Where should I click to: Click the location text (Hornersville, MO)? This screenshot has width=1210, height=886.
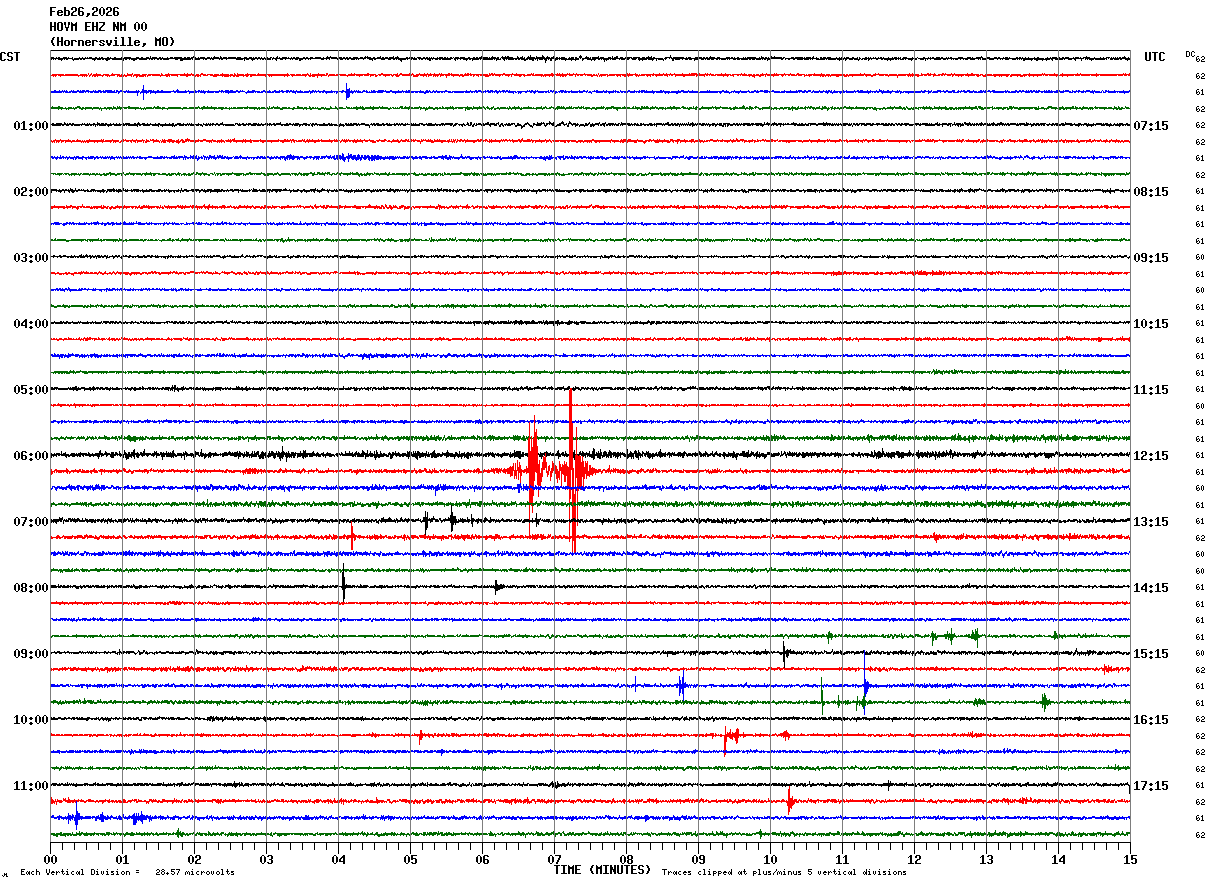pyautogui.click(x=112, y=42)
